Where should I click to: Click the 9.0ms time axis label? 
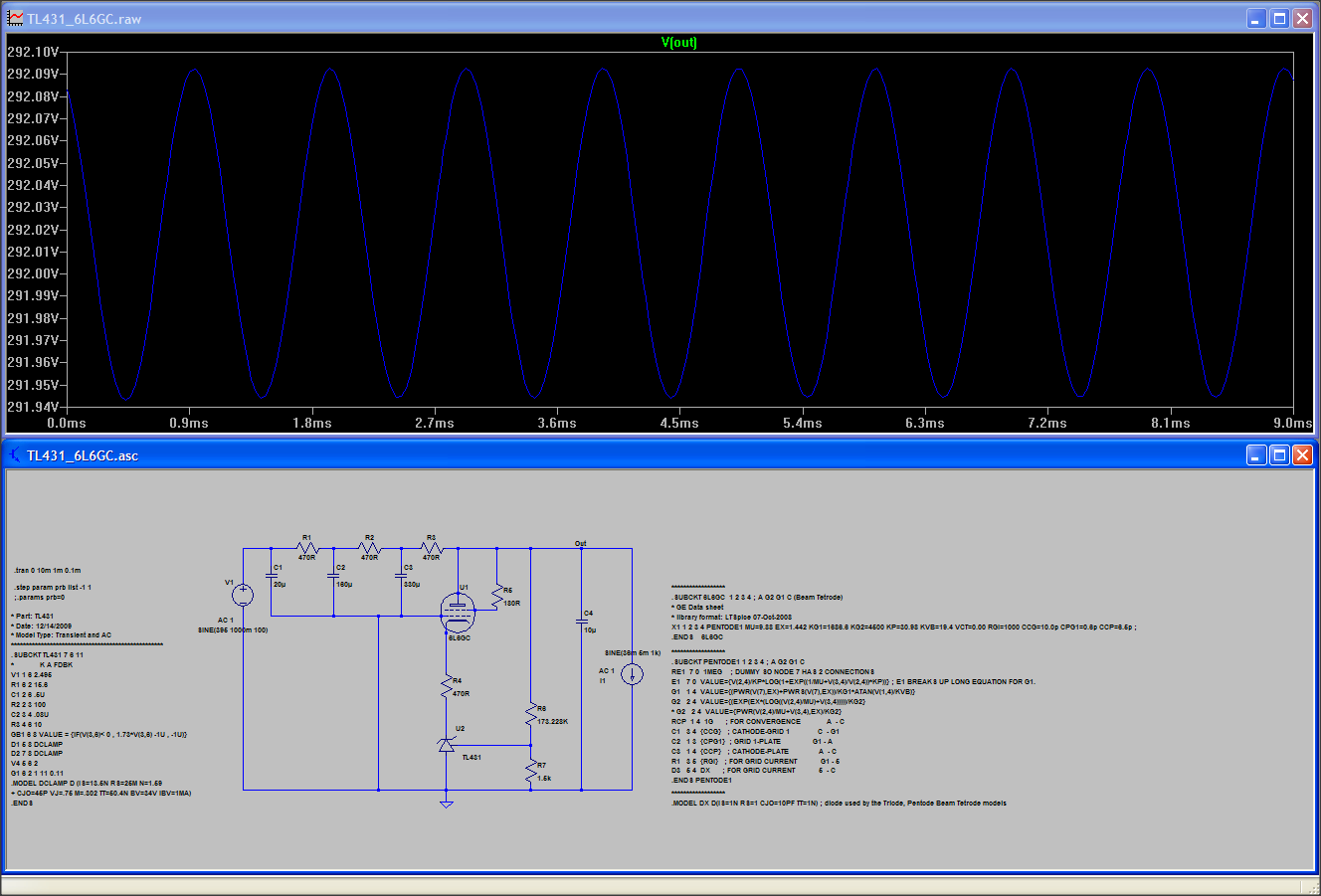click(1292, 423)
